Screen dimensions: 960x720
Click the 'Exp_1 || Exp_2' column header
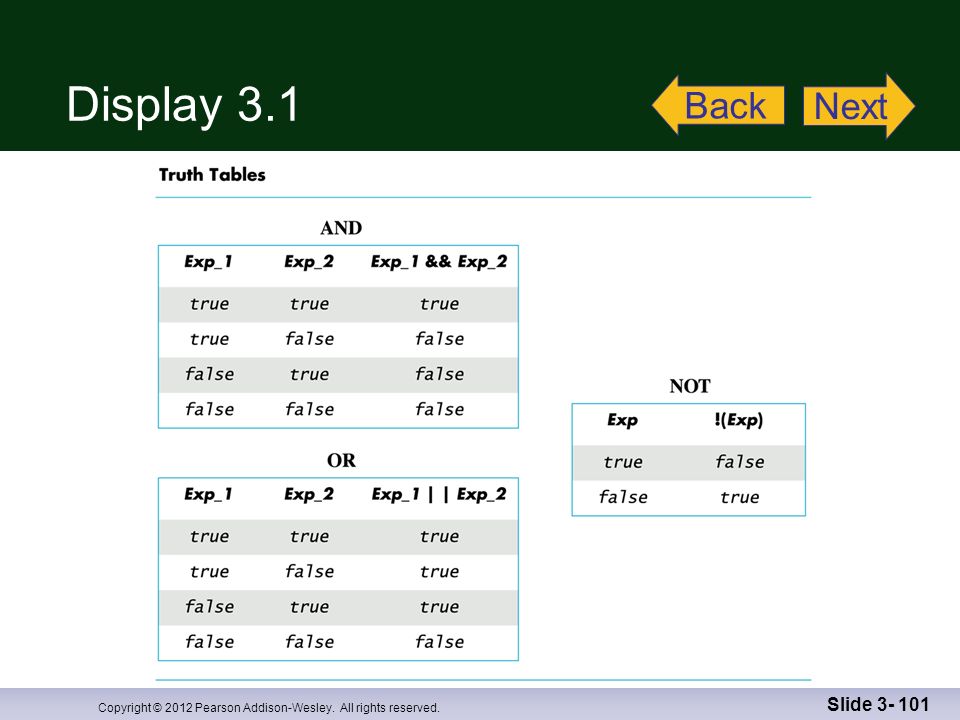(439, 495)
